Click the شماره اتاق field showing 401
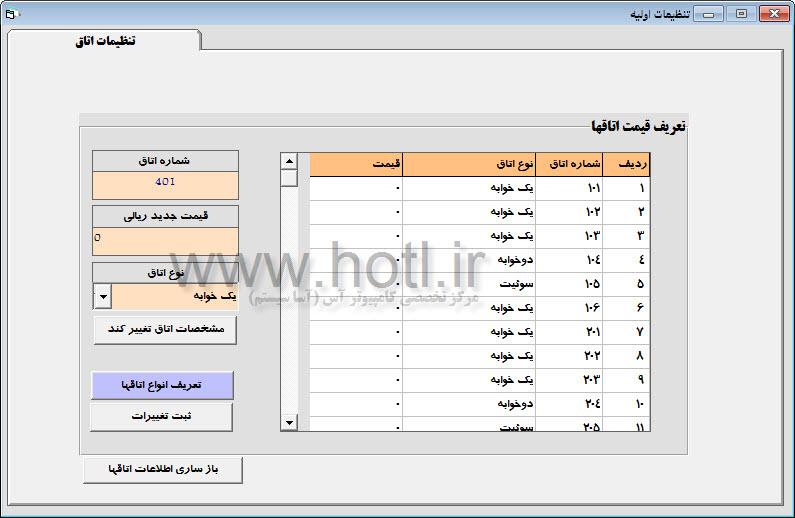The image size is (795, 518). point(165,185)
